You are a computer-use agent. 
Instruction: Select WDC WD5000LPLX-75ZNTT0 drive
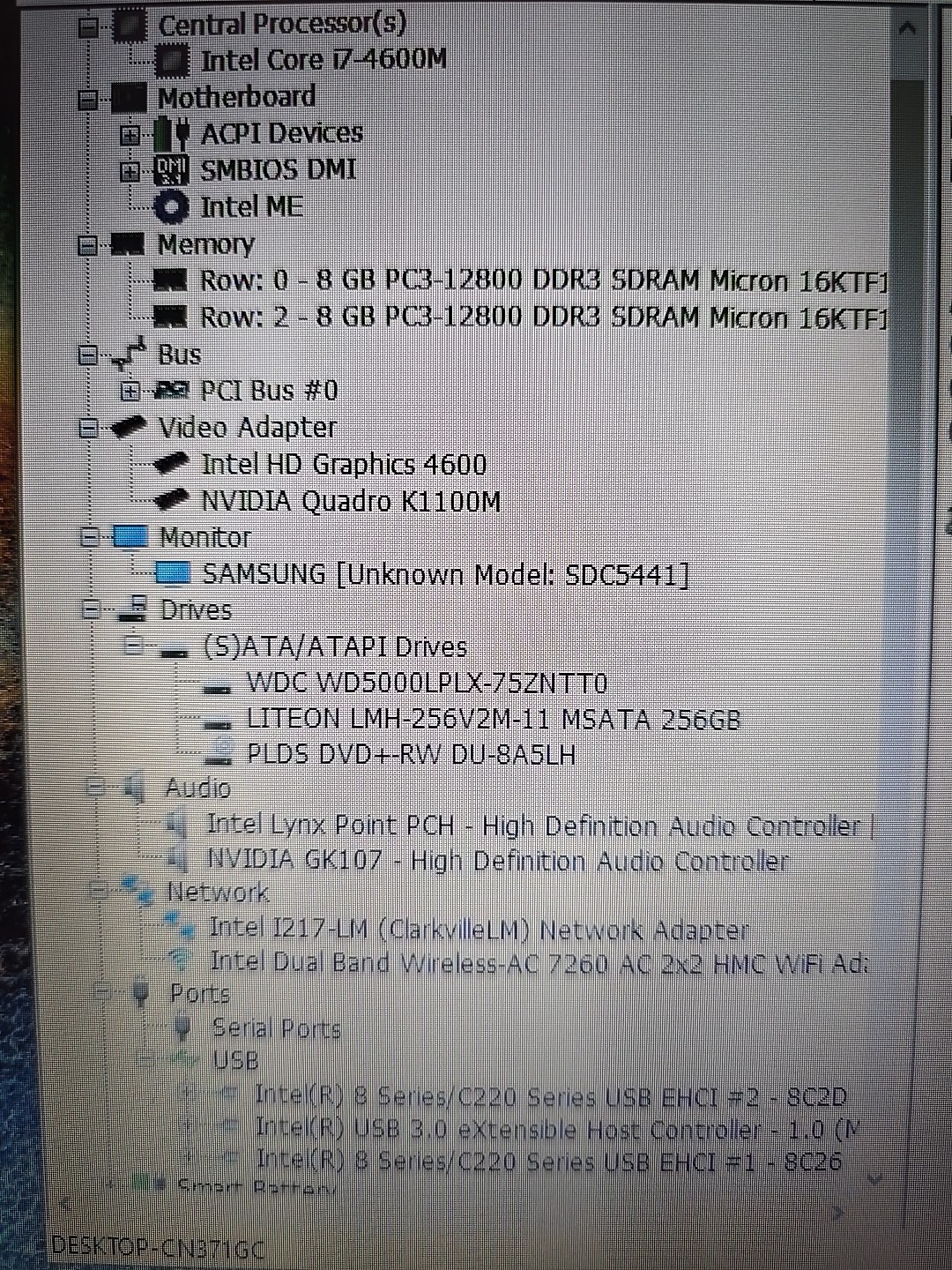[427, 683]
